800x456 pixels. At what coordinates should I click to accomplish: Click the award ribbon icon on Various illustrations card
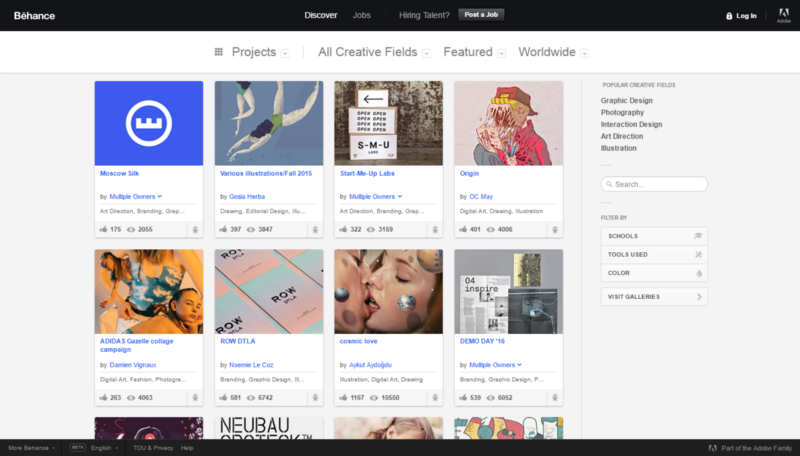tap(315, 230)
